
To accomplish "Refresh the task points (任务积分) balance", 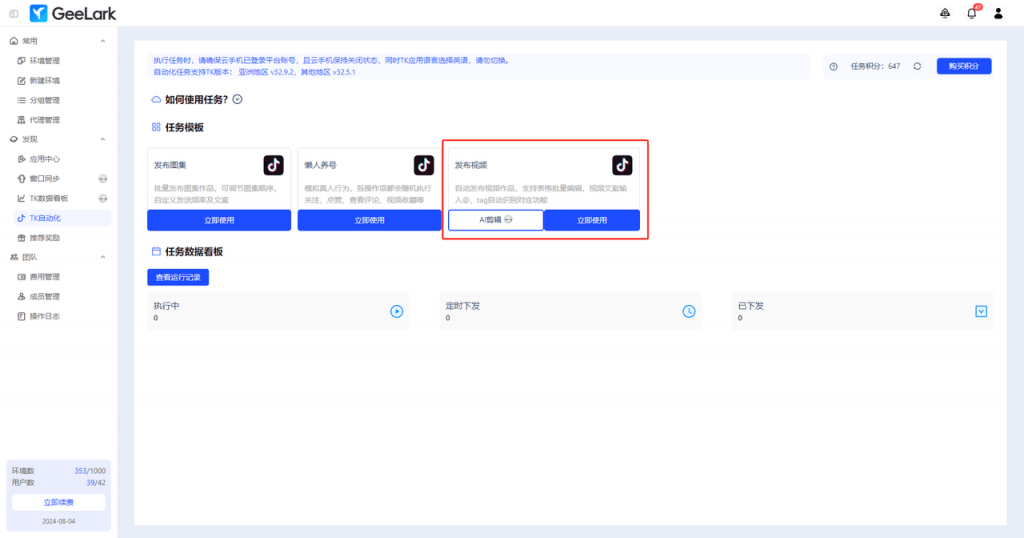I will tap(917, 66).
